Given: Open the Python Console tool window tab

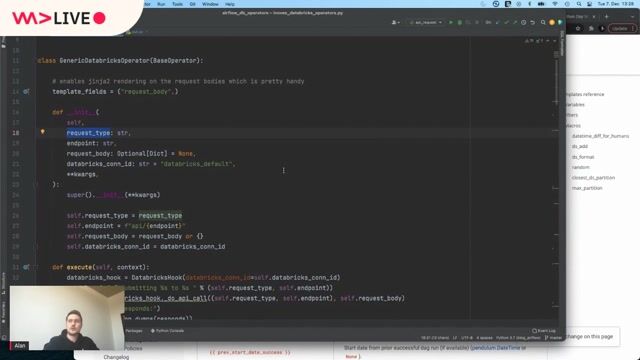Looking at the screenshot, I should (x=168, y=331).
